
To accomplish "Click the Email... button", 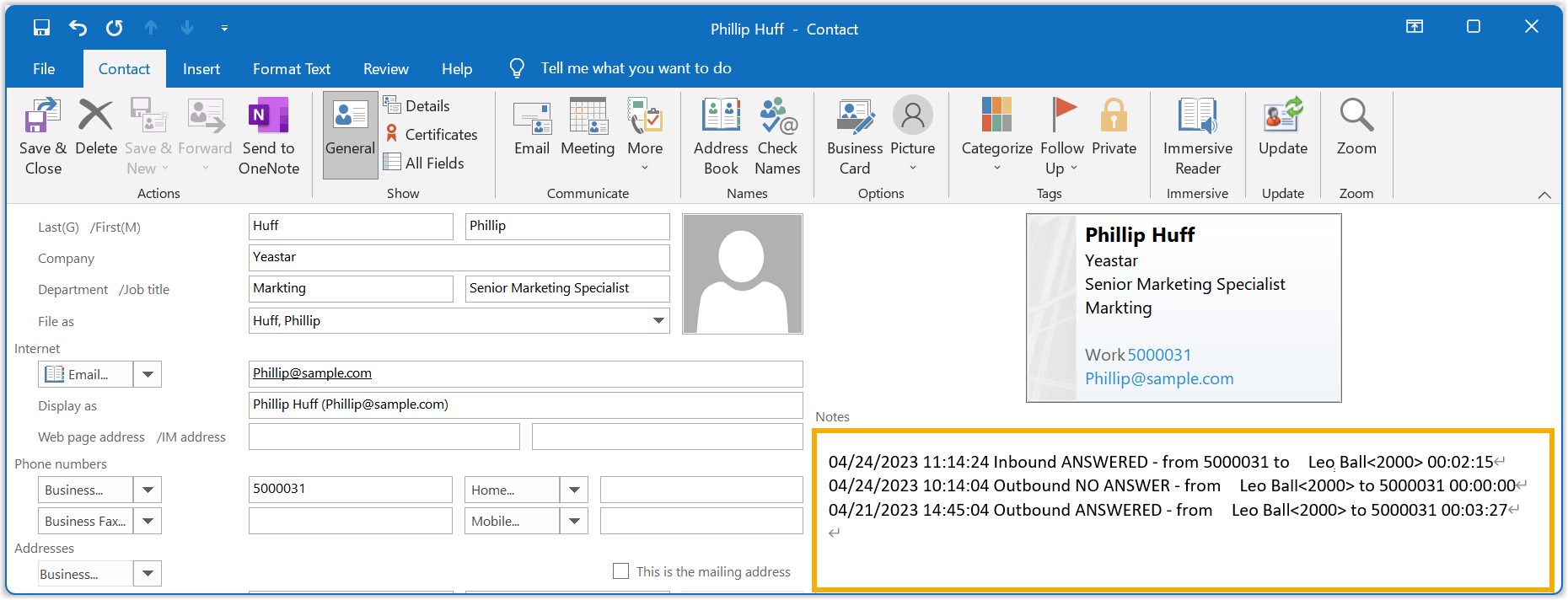I will [86, 374].
